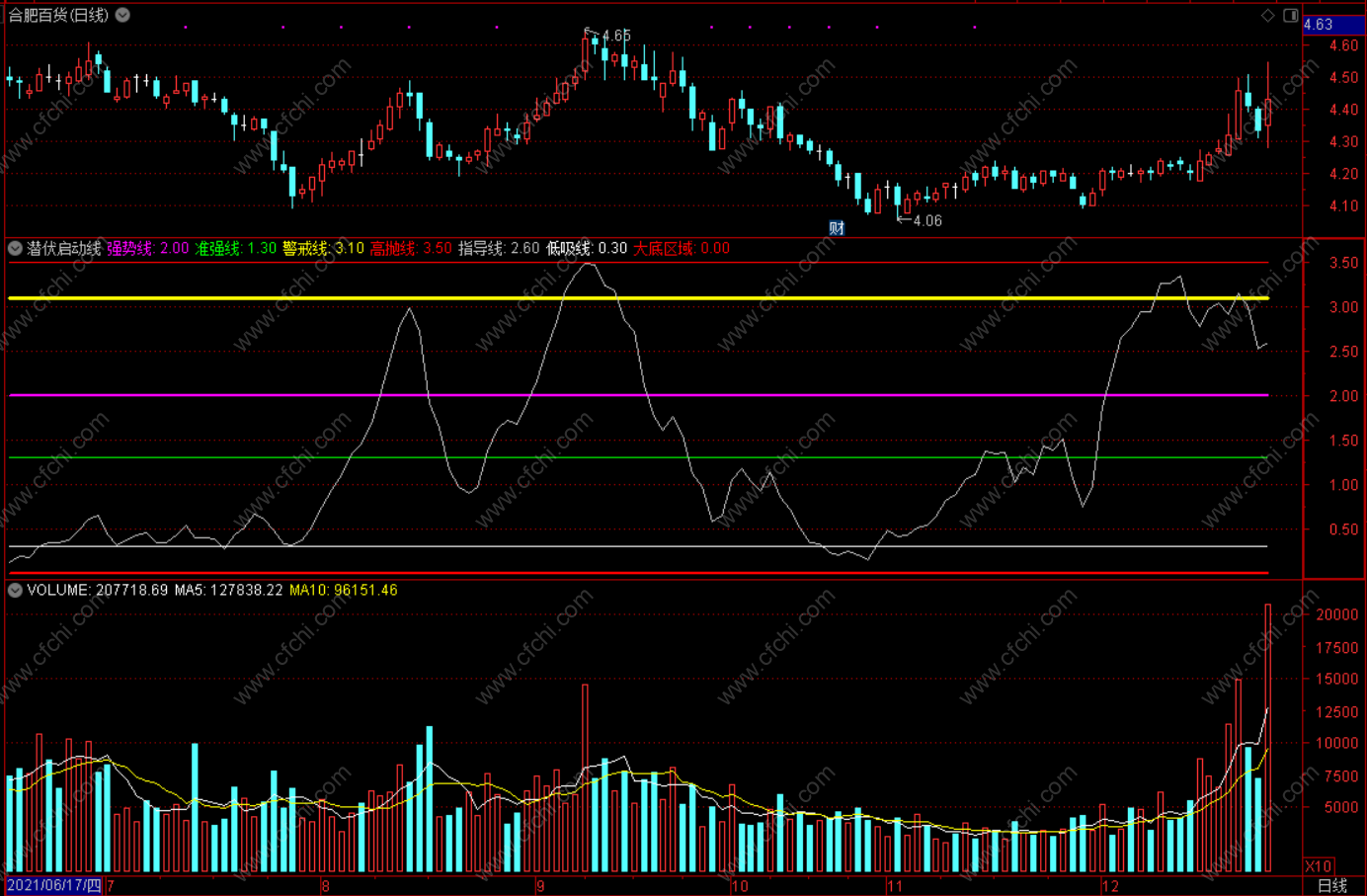1367x896 pixels.
Task: Click the MA10: 96151.46 readout
Action: click(x=343, y=590)
